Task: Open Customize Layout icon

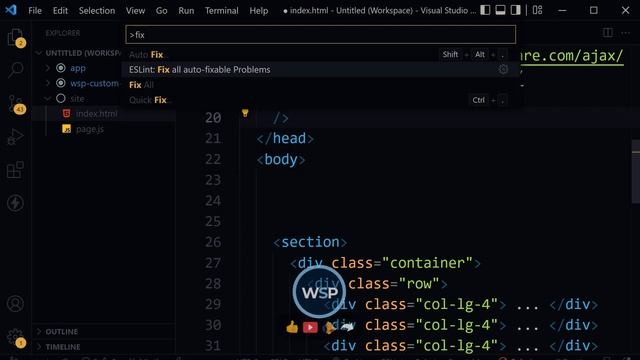Action: 538,10
